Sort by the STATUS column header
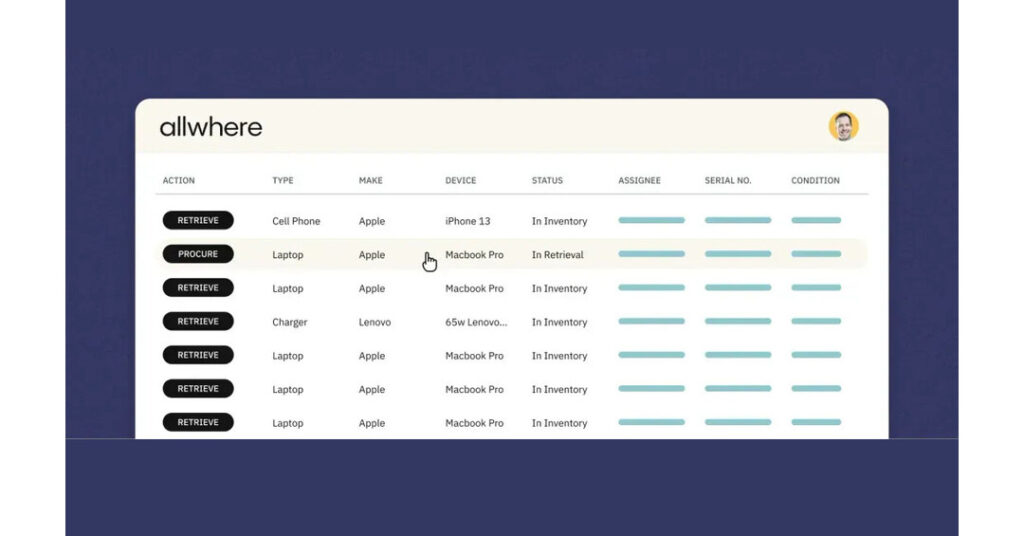The image size is (1024, 536). click(x=547, y=181)
